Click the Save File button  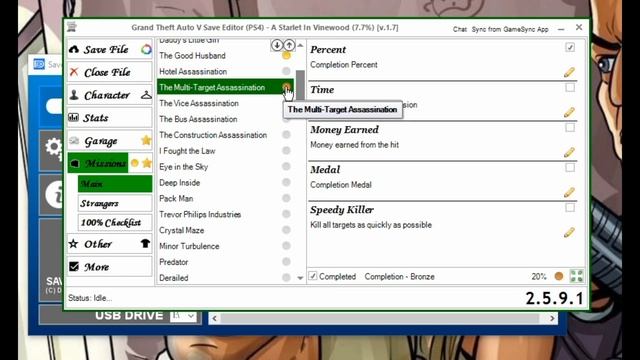[109, 49]
